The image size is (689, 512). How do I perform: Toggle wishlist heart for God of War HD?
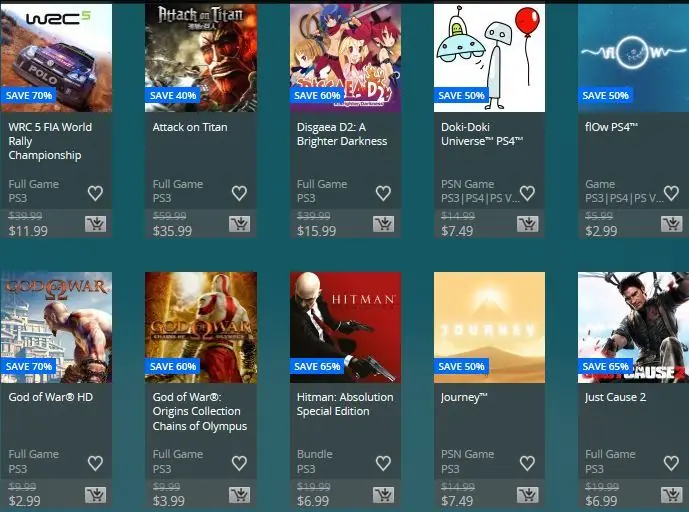95,463
